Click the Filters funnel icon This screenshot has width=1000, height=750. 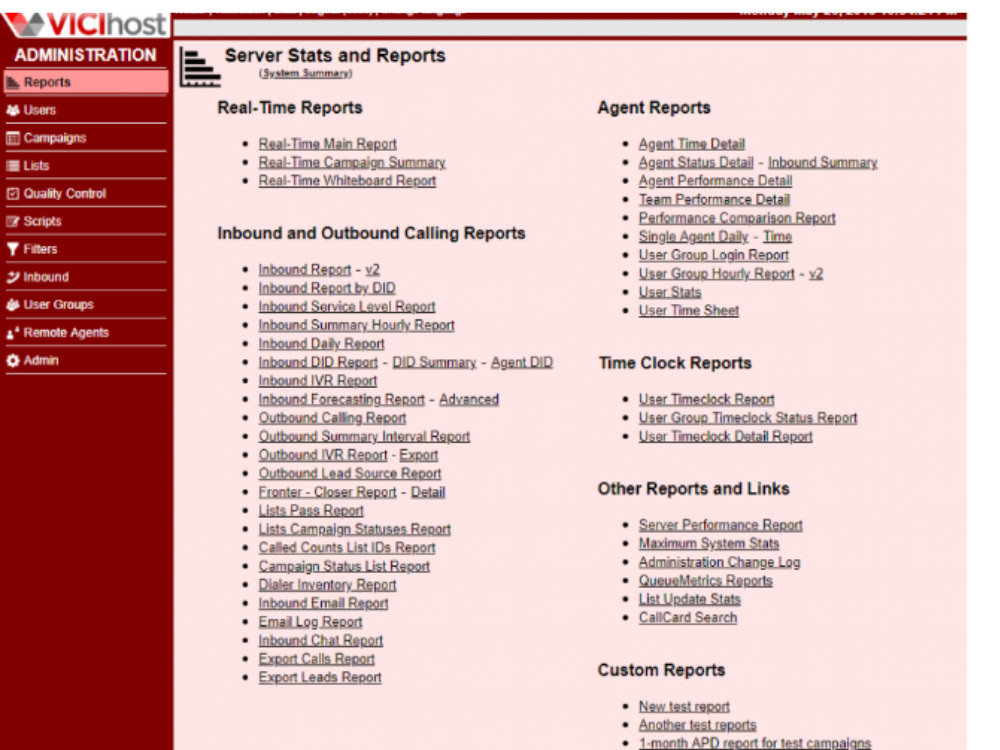pos(13,249)
